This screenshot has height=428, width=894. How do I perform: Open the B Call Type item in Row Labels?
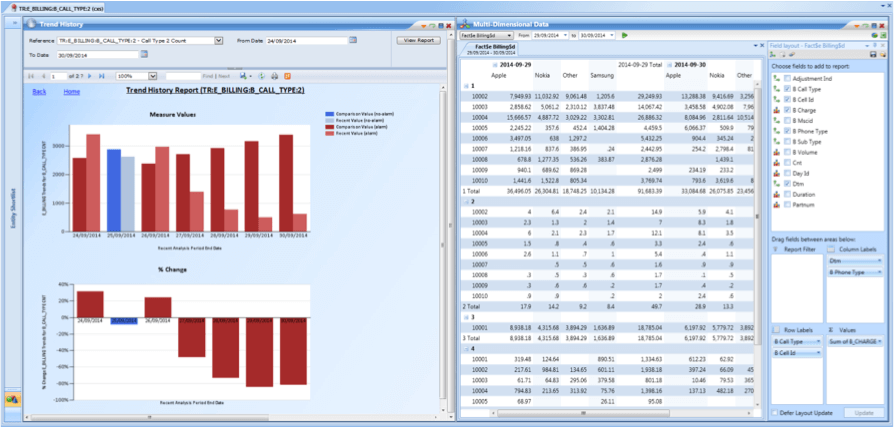(797, 341)
